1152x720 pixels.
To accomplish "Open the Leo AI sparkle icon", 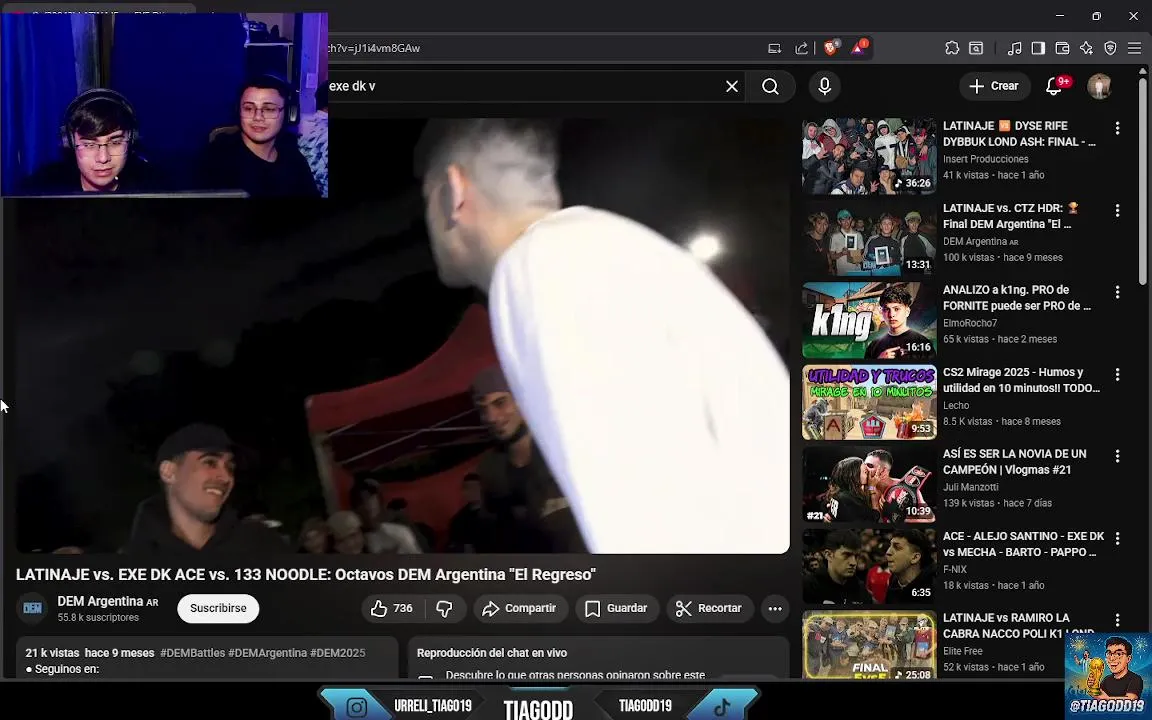I will click(1086, 48).
